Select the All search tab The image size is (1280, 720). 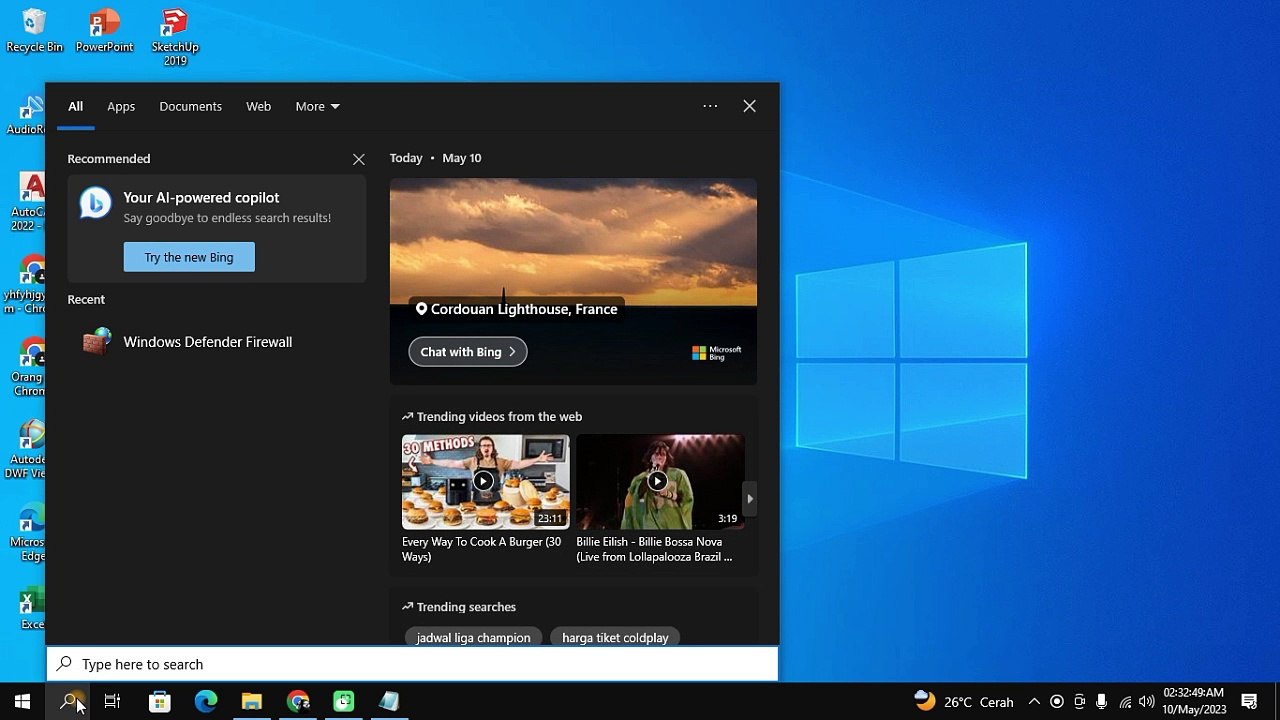click(x=75, y=106)
